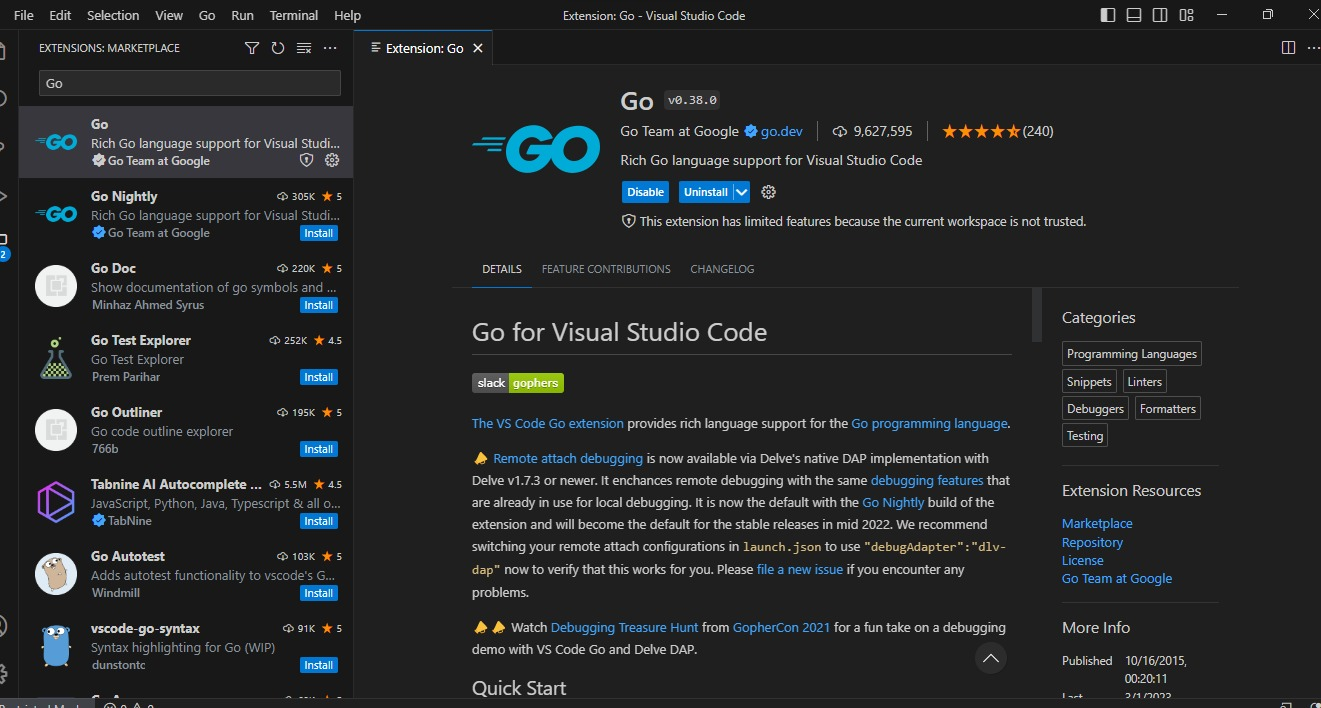Click the Uninstall button
Screen dimensions: 1321x708
[706, 192]
